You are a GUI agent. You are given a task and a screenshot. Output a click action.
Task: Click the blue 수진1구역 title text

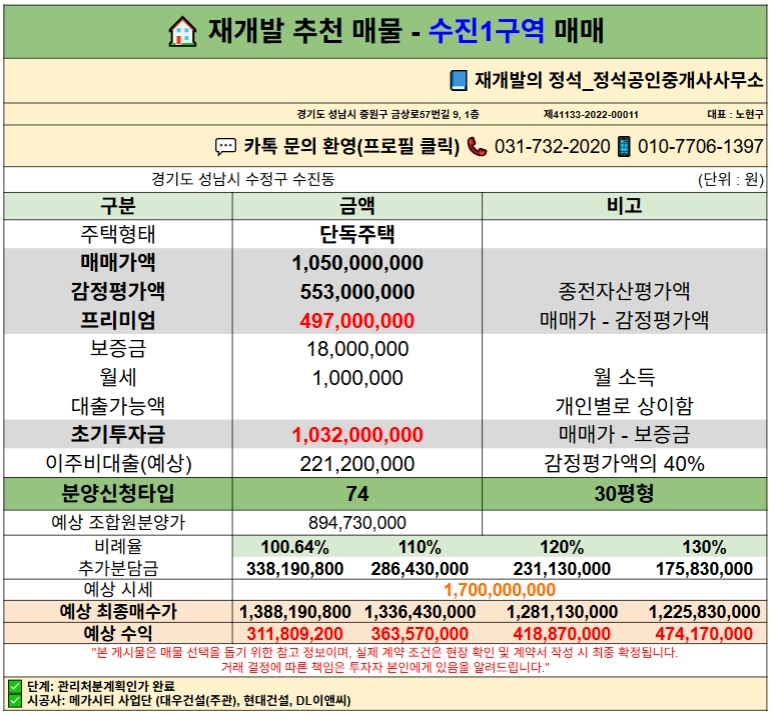click(x=486, y=31)
